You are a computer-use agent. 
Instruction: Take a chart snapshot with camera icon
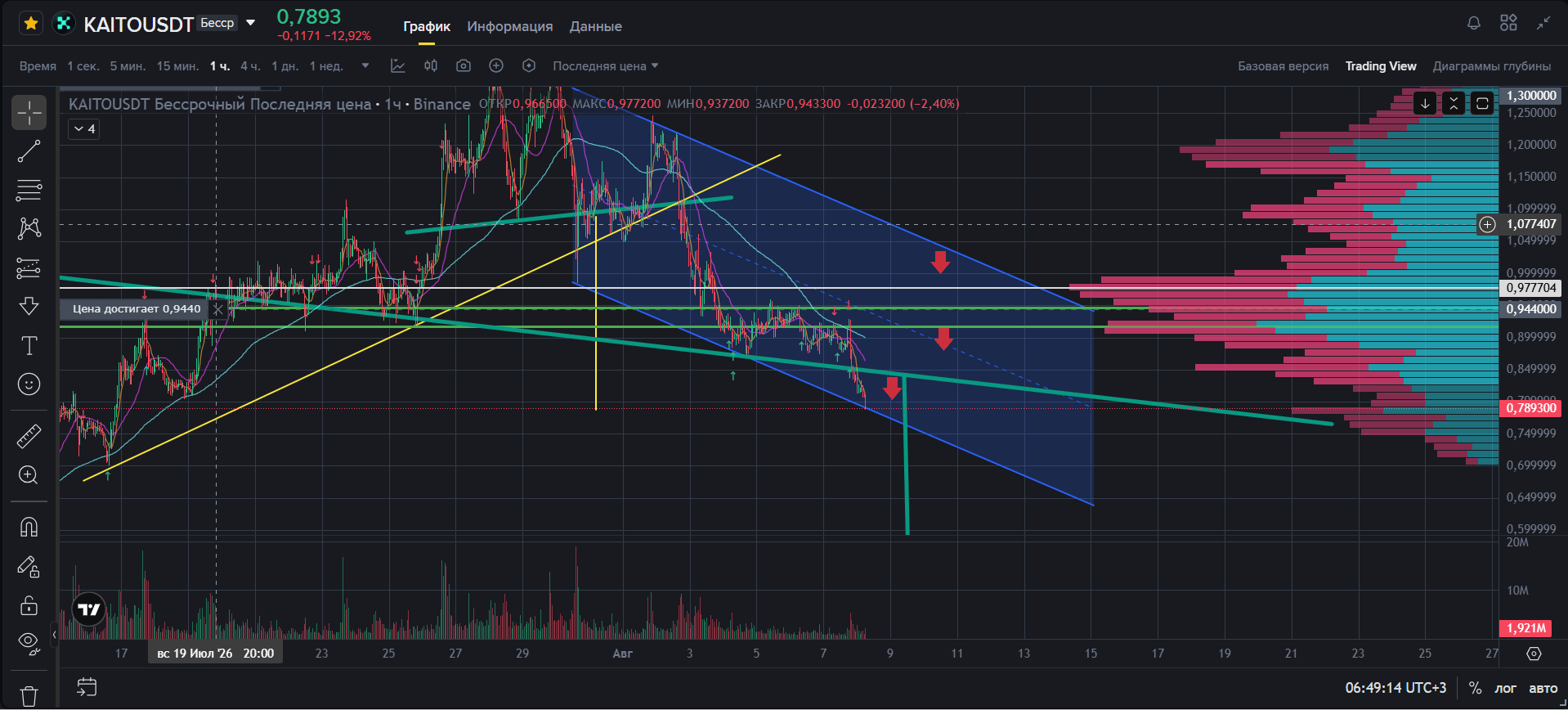click(x=464, y=65)
